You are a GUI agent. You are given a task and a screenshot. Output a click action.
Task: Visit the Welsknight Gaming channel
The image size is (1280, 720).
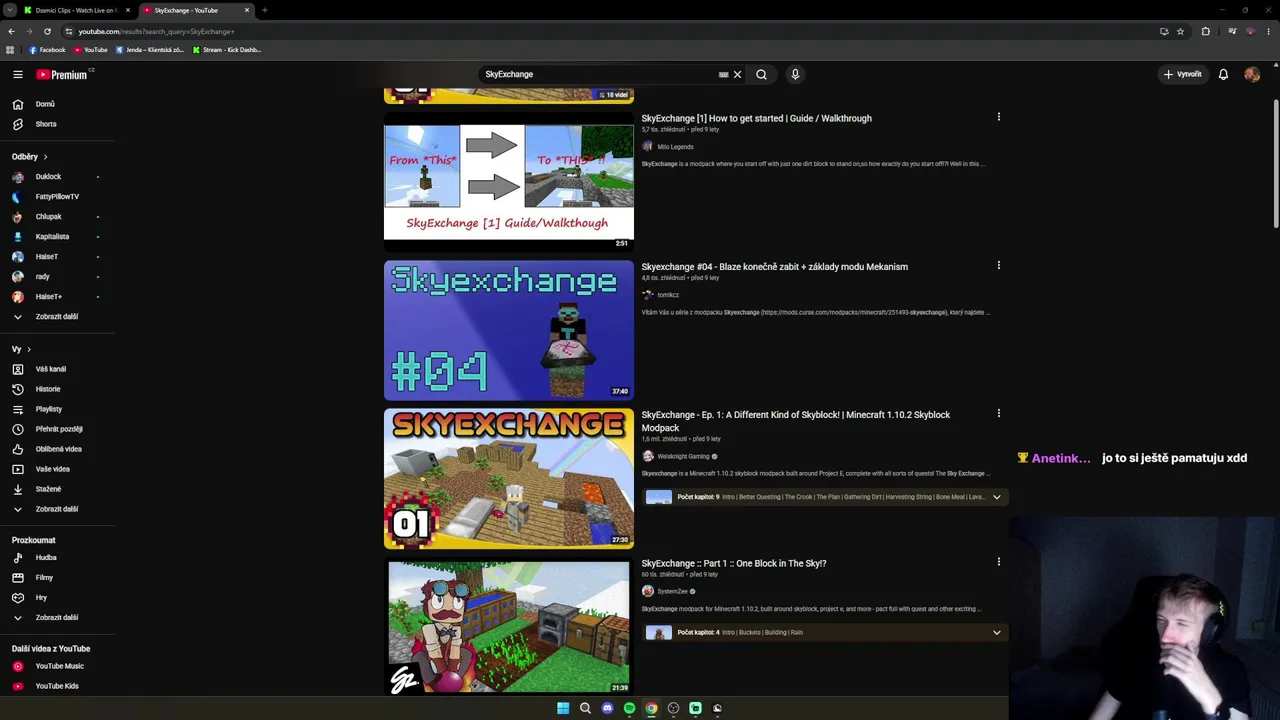coord(683,456)
